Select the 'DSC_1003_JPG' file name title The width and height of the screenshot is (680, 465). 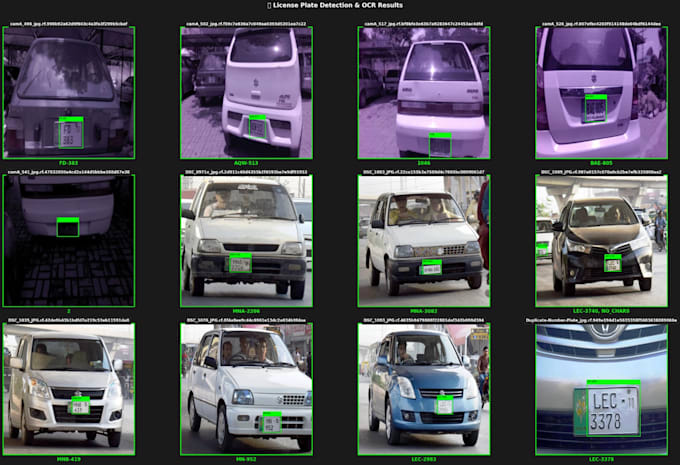[424, 172]
